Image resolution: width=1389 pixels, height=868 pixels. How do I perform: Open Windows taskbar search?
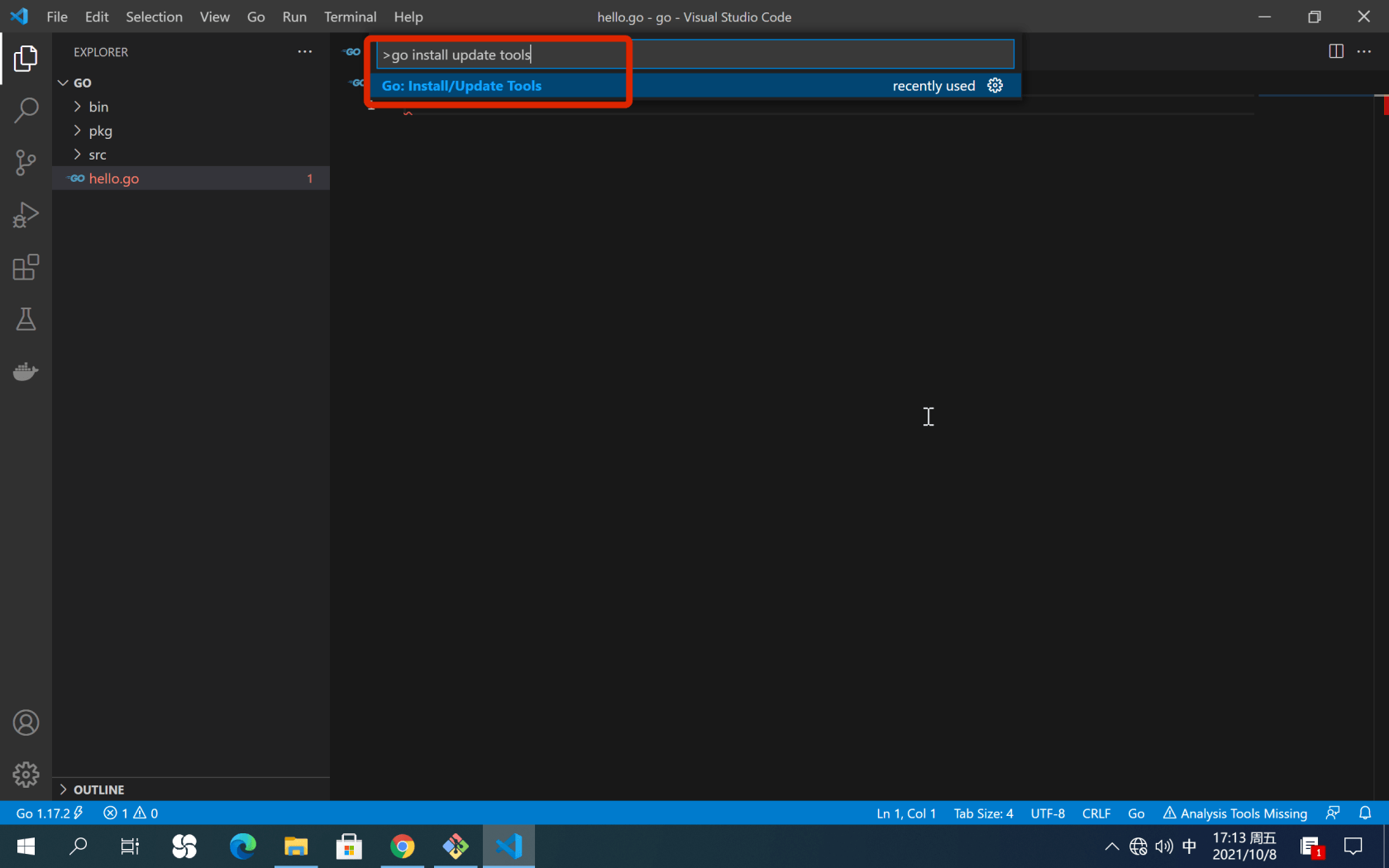79,847
